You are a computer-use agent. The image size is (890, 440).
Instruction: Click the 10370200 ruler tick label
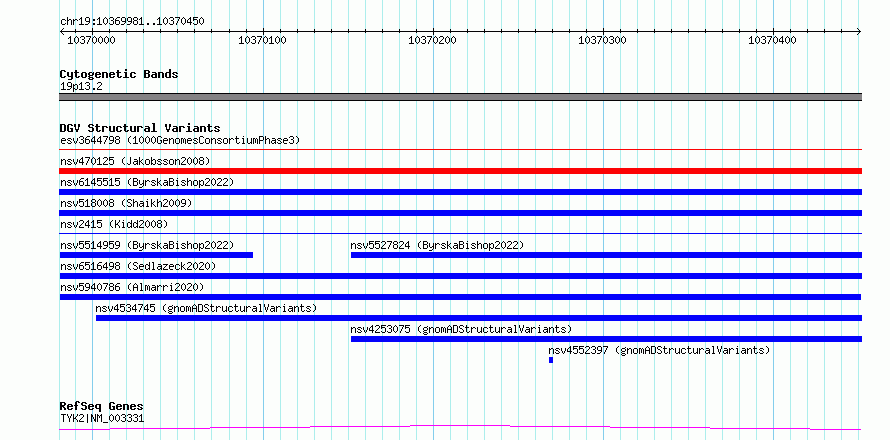[432, 40]
